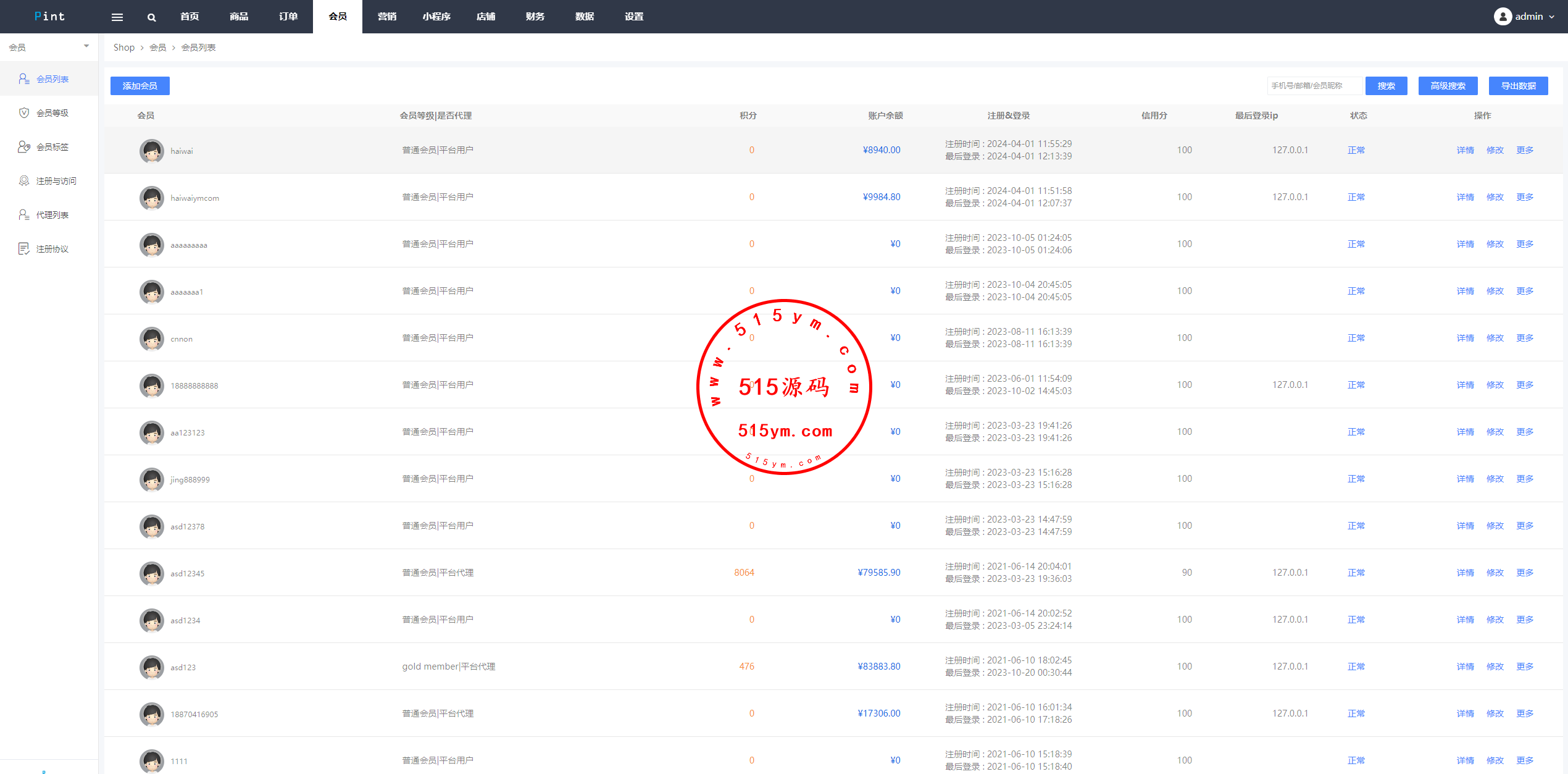Open 高级搜索 advanced search
1568x774 pixels.
pos(1448,86)
